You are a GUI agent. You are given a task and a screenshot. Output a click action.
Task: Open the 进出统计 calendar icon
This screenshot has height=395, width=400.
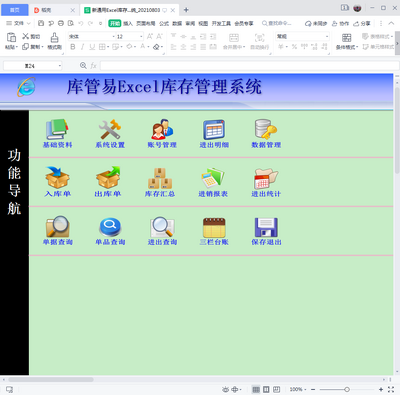click(266, 178)
